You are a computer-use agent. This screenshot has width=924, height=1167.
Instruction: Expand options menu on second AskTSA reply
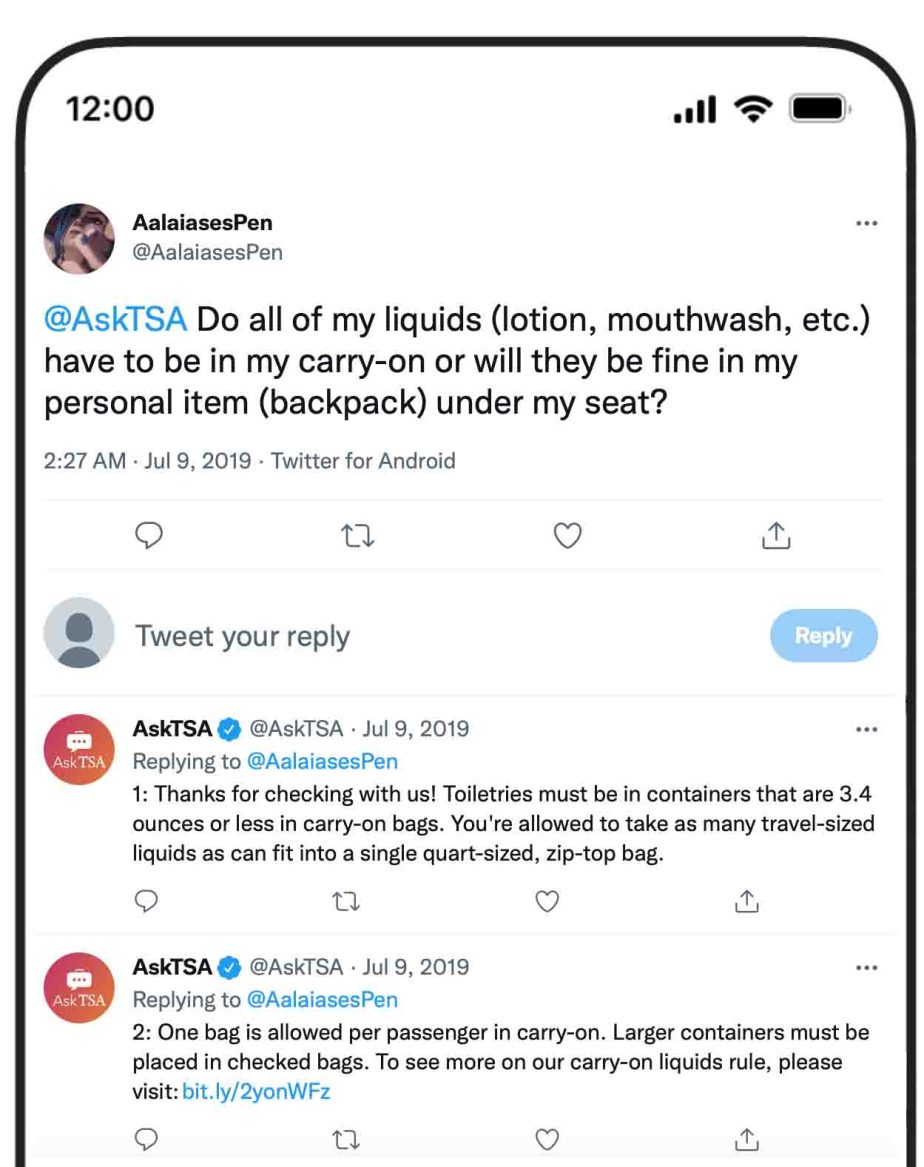(867, 968)
